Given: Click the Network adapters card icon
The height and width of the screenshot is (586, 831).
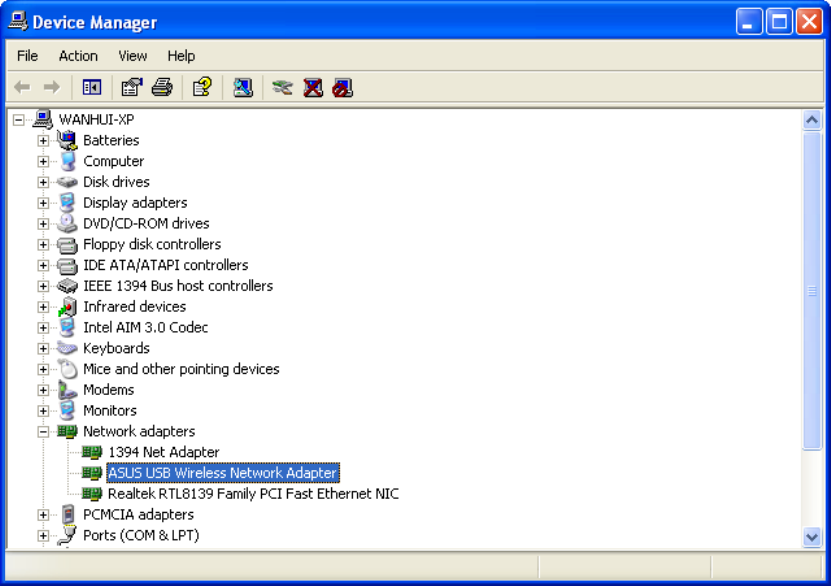Looking at the screenshot, I should (x=67, y=431).
